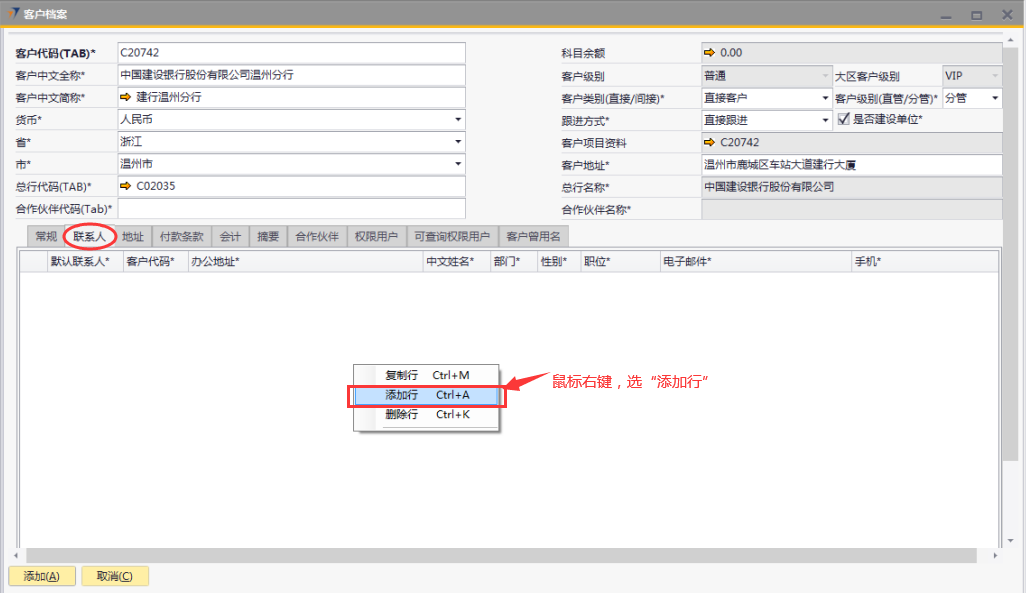Viewport: 1026px width, 593px height.
Task: Click the orange arrow link beside 建行温州分行
Action: tap(126, 98)
